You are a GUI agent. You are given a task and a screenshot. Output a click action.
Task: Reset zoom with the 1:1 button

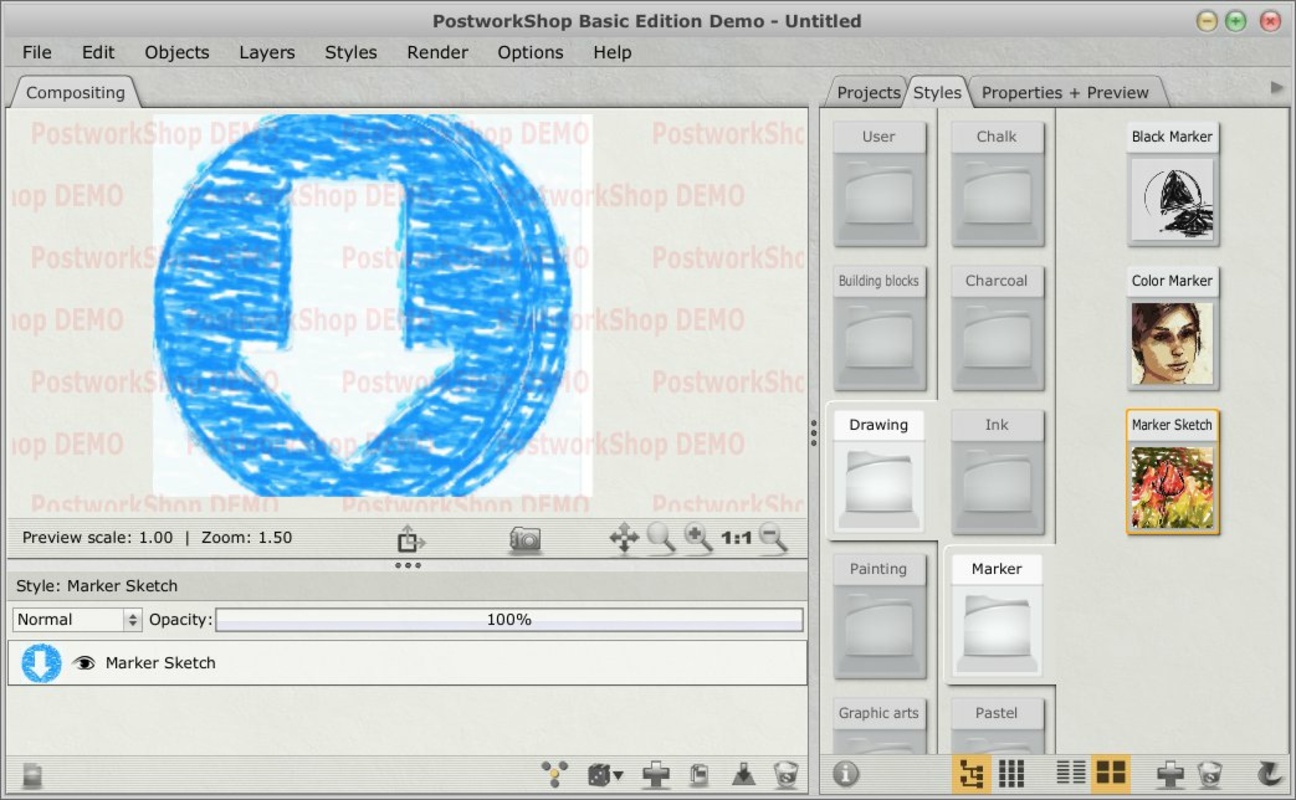[736, 539]
